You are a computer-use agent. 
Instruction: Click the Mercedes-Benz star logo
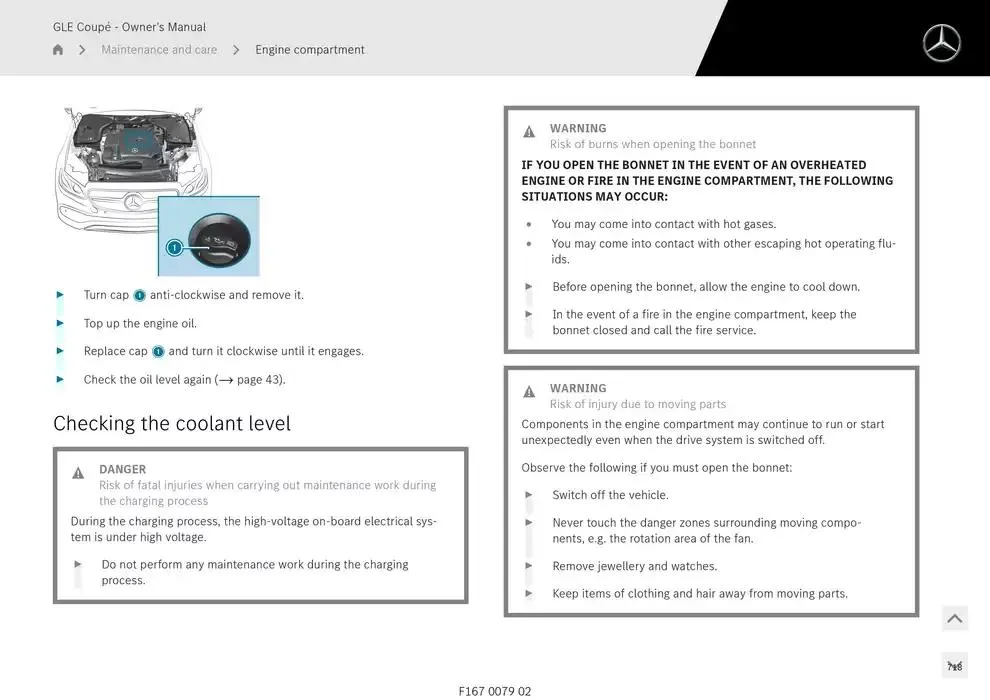941,43
